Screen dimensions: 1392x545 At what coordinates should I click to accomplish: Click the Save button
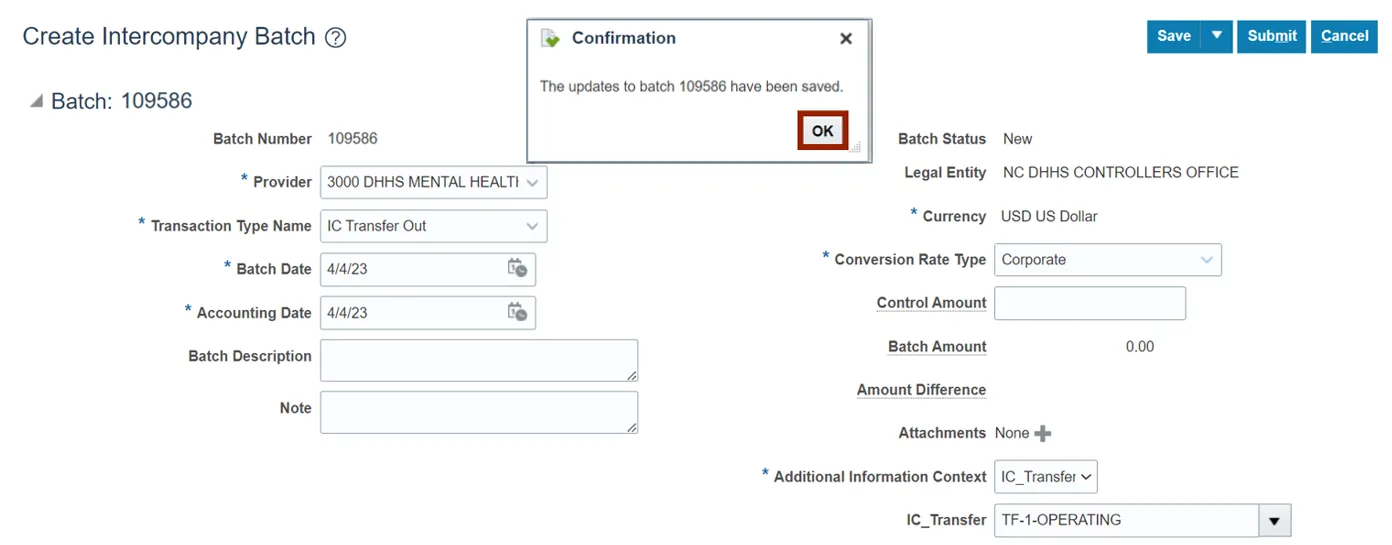tap(1173, 36)
